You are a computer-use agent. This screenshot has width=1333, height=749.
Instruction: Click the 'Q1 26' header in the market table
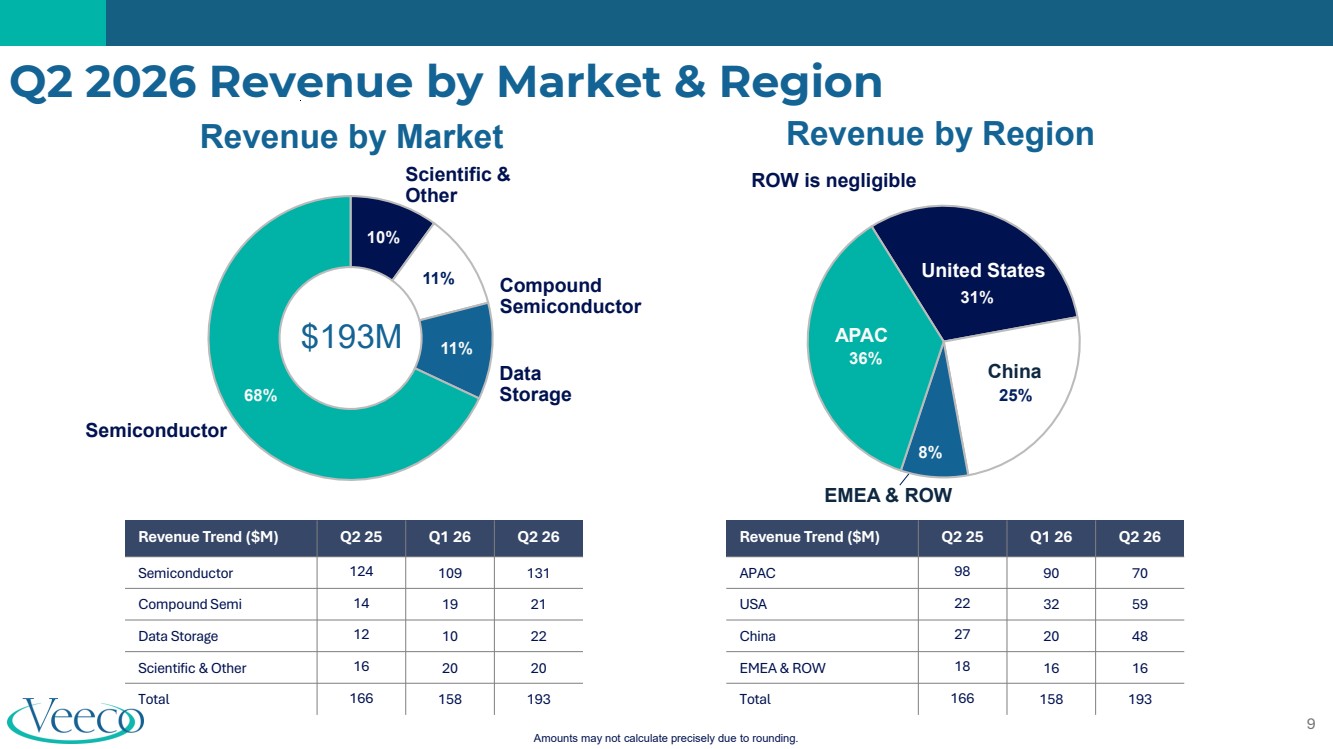pyautogui.click(x=450, y=538)
